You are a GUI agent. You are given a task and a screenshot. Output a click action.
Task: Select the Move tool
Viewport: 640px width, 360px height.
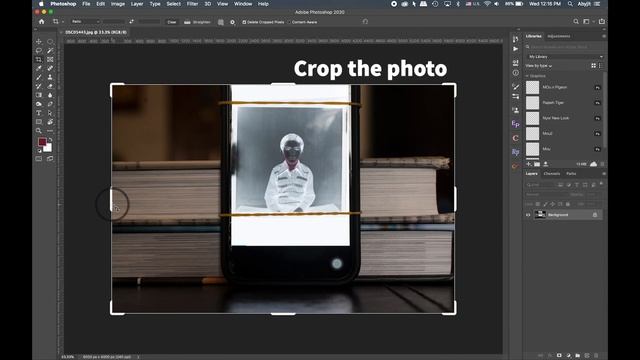[39, 42]
